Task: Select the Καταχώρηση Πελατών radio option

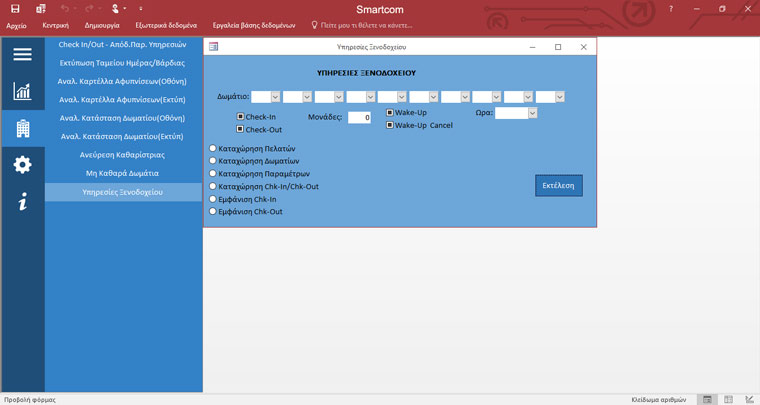Action: [x=213, y=149]
